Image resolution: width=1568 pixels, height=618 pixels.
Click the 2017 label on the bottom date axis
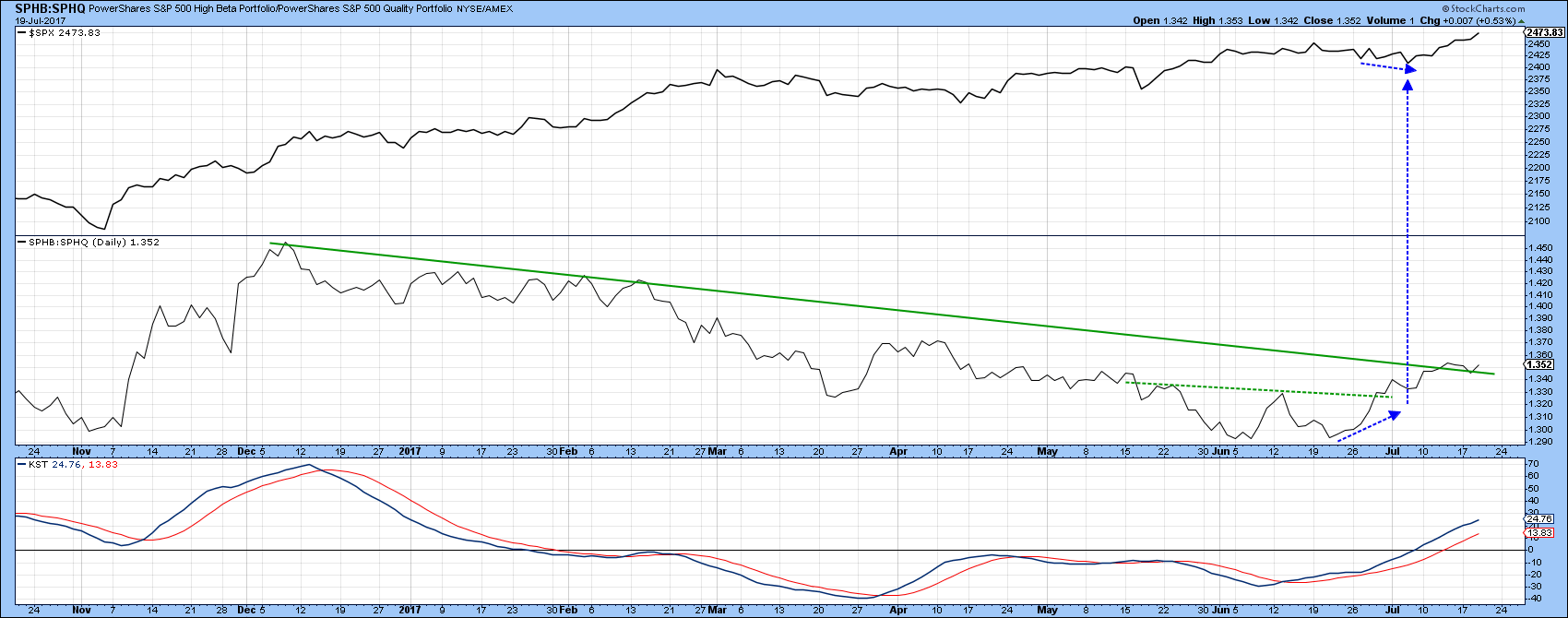click(410, 610)
